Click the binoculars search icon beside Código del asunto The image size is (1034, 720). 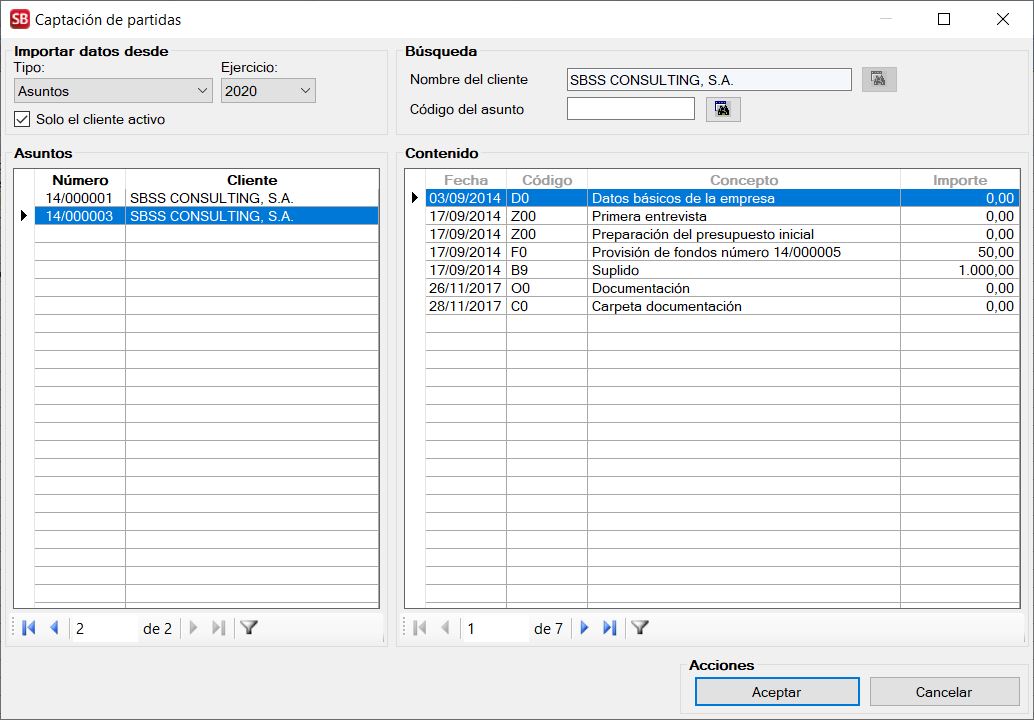[x=723, y=109]
